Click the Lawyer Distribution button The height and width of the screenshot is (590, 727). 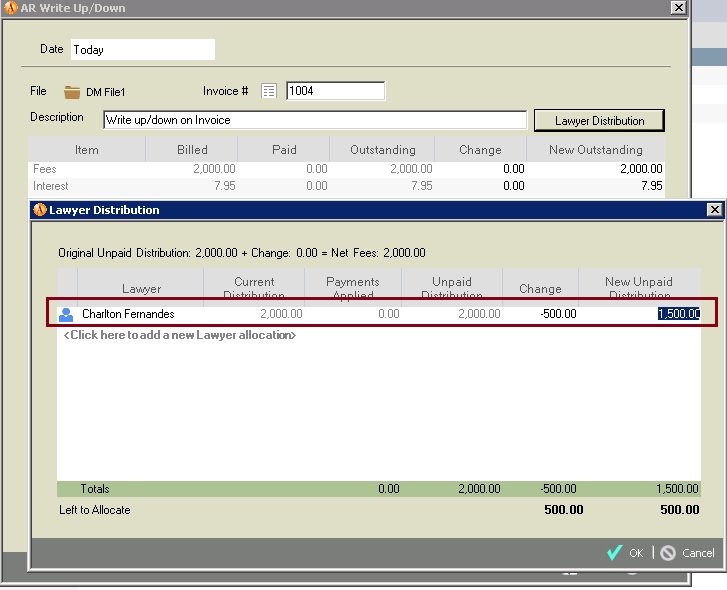click(x=599, y=121)
